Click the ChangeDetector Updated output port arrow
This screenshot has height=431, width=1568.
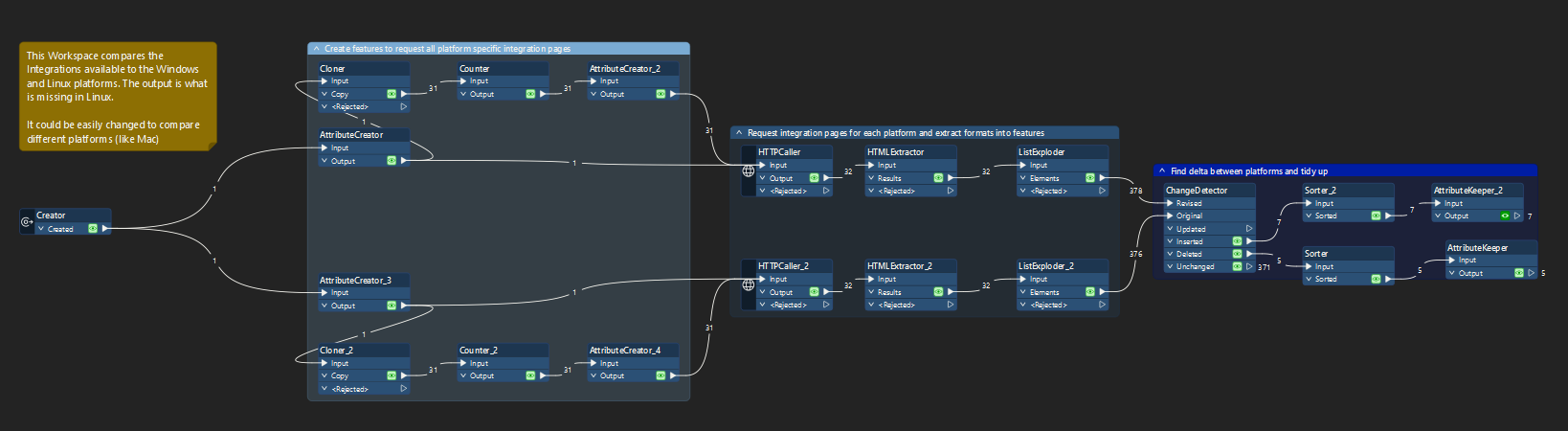[x=1249, y=229]
